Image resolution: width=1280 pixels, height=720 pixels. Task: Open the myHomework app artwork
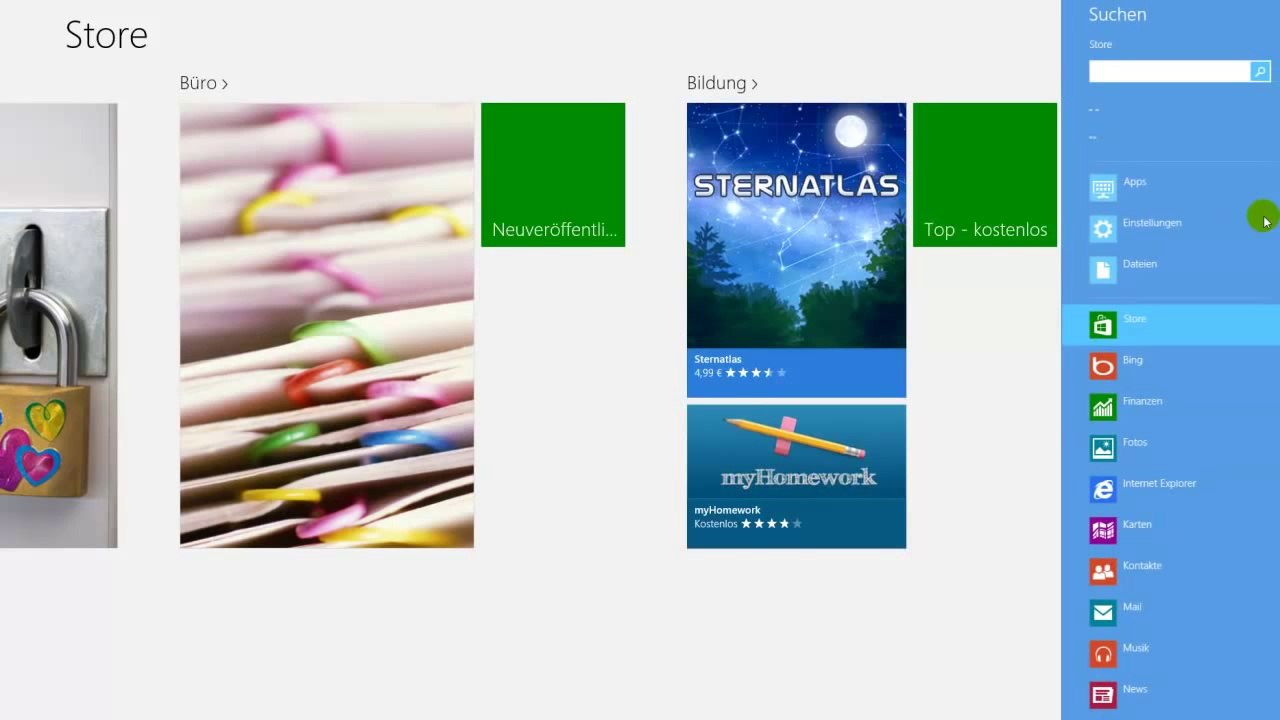coord(796,451)
